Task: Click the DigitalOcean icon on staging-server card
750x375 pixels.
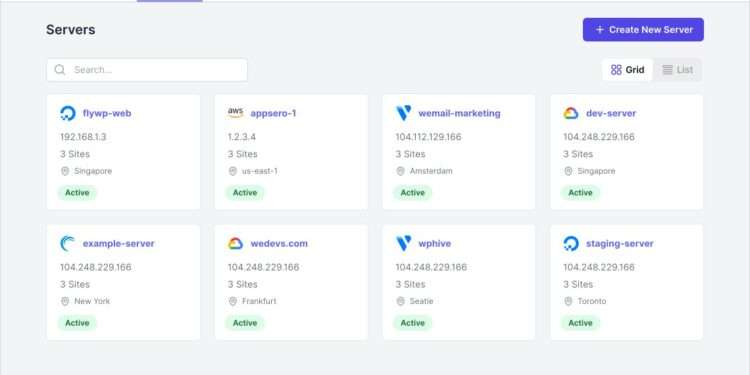Action: click(571, 243)
